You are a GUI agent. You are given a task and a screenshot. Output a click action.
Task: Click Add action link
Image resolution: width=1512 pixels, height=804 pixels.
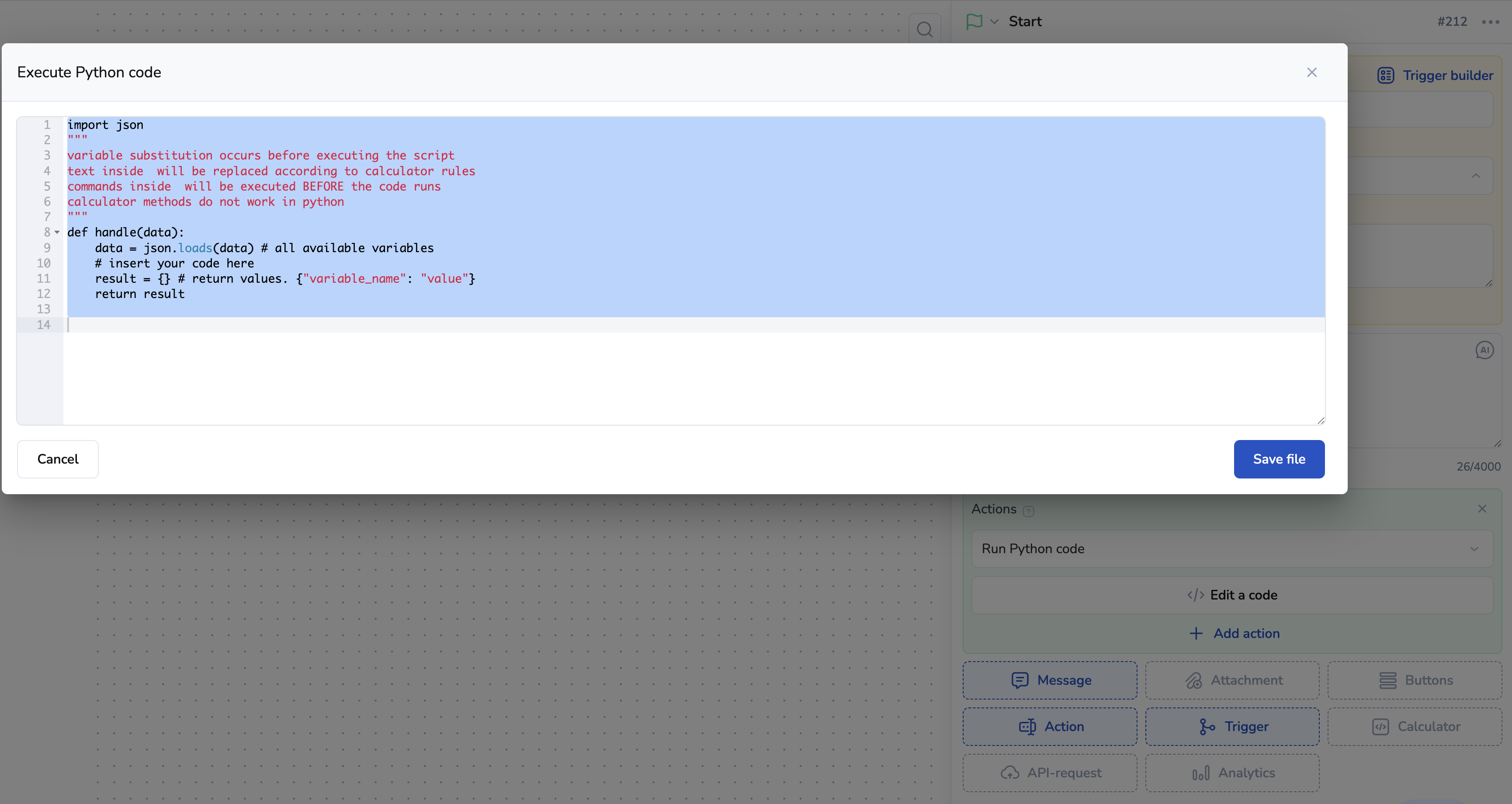click(x=1233, y=633)
